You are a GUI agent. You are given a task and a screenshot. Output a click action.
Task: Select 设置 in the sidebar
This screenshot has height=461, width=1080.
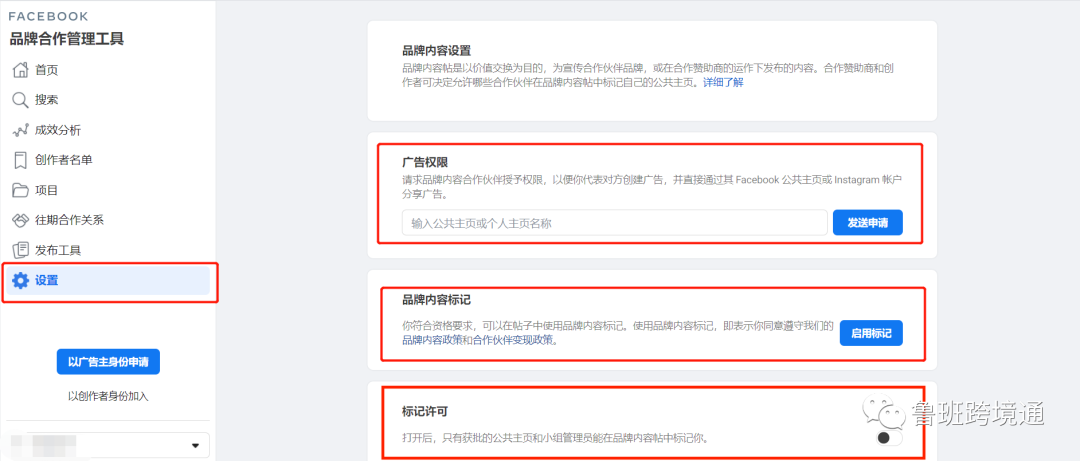click(x=107, y=280)
